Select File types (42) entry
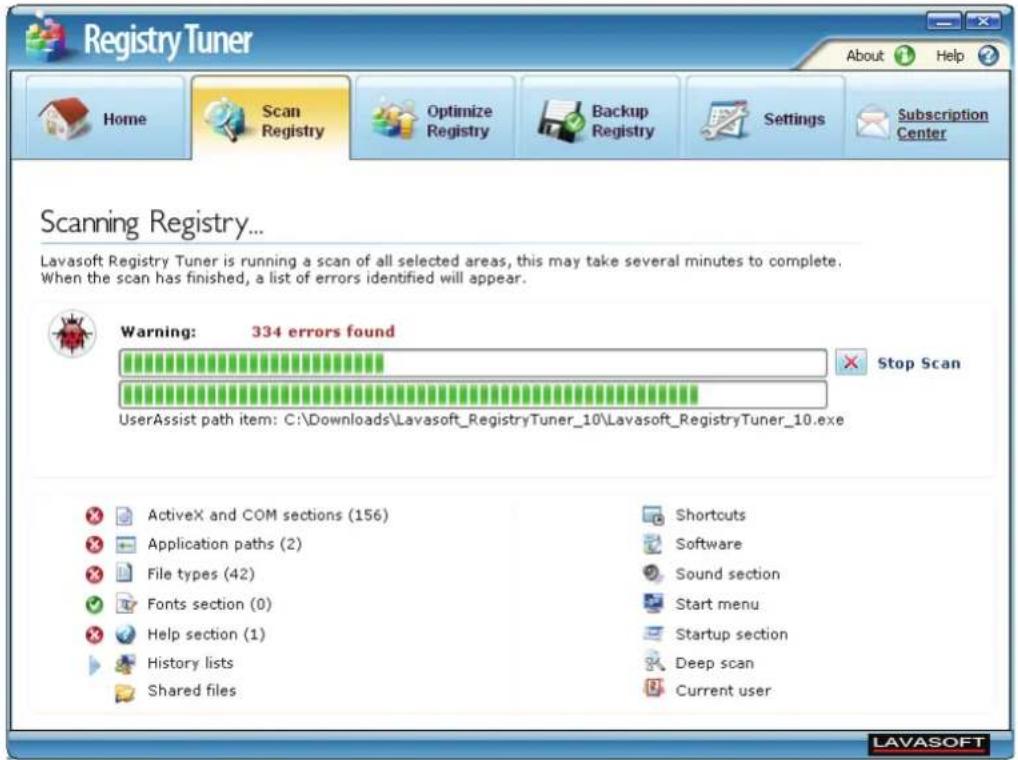The height and width of the screenshot is (760, 1018). pyautogui.click(x=201, y=574)
